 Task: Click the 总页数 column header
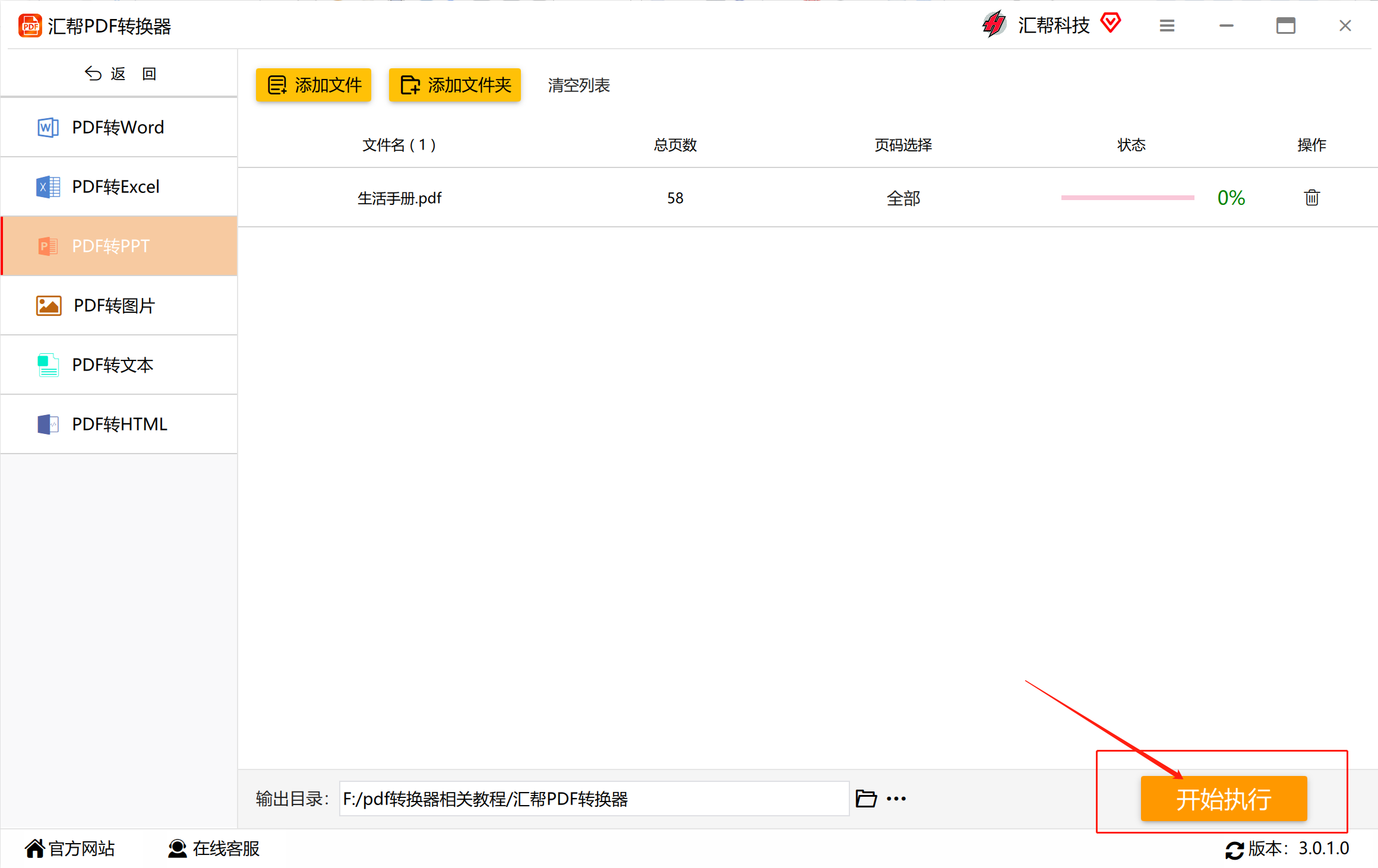[675, 145]
